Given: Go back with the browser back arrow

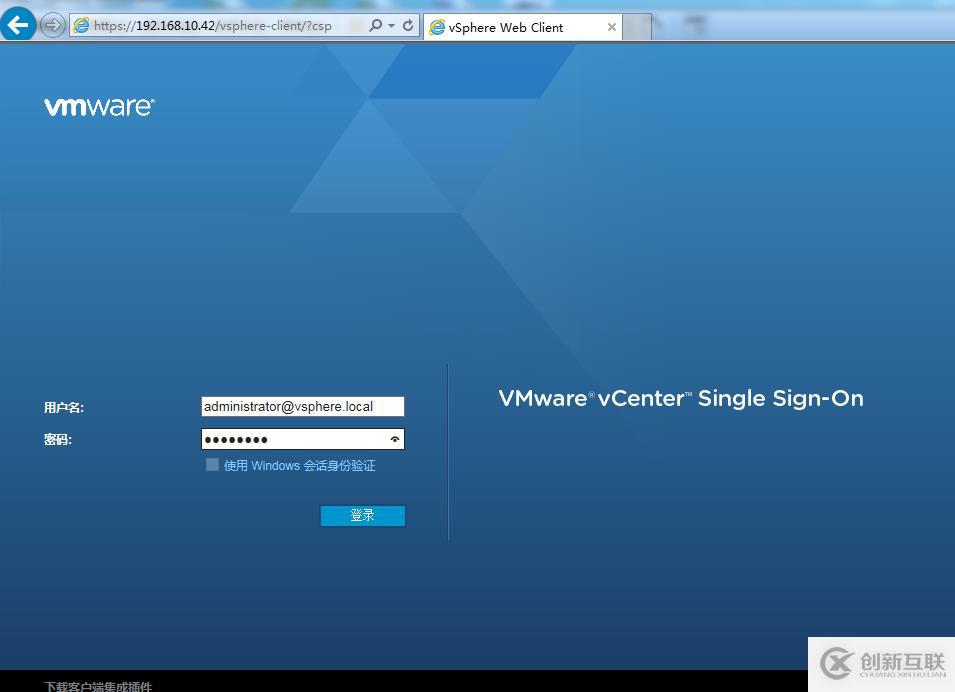Looking at the screenshot, I should [x=18, y=24].
